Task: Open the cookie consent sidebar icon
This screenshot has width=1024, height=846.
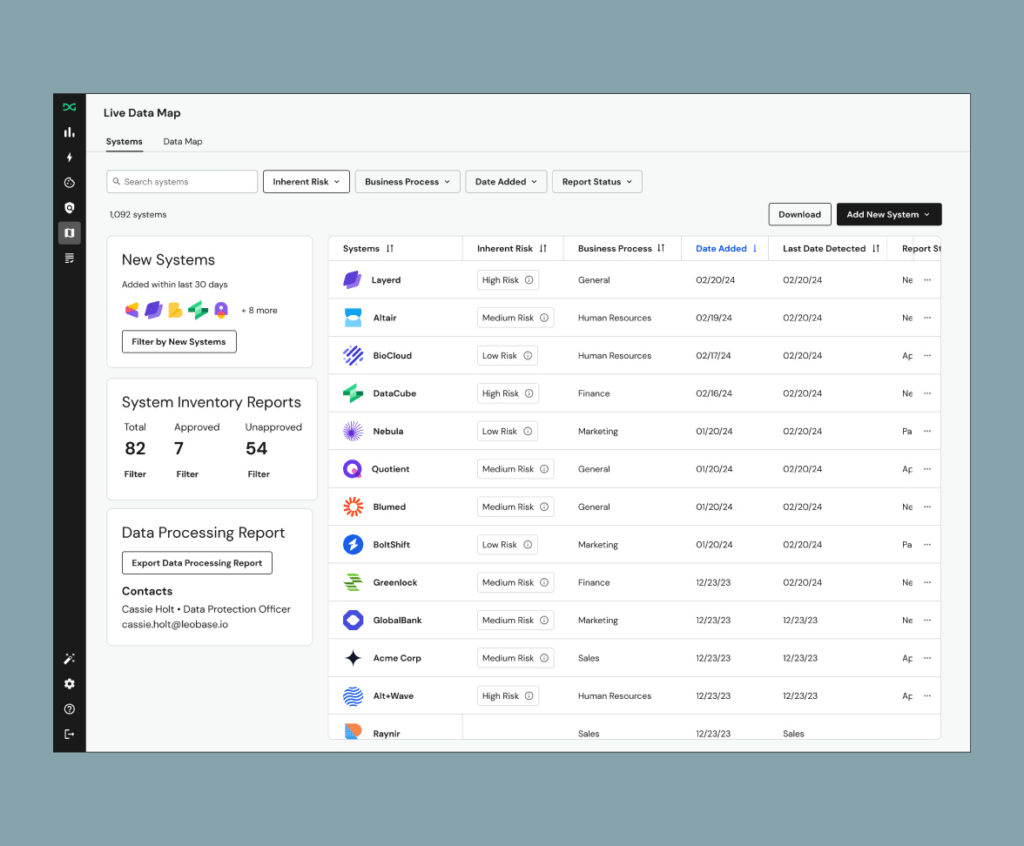Action: [69, 182]
